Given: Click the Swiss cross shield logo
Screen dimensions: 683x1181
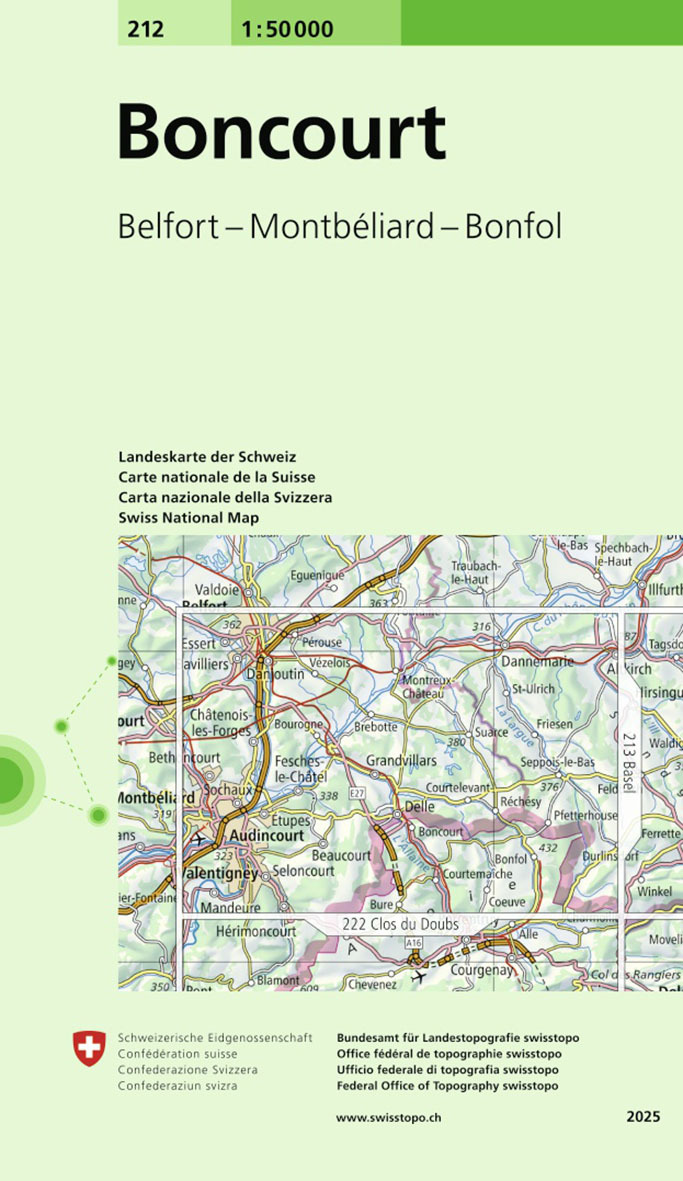Looking at the screenshot, I should point(89,1049).
